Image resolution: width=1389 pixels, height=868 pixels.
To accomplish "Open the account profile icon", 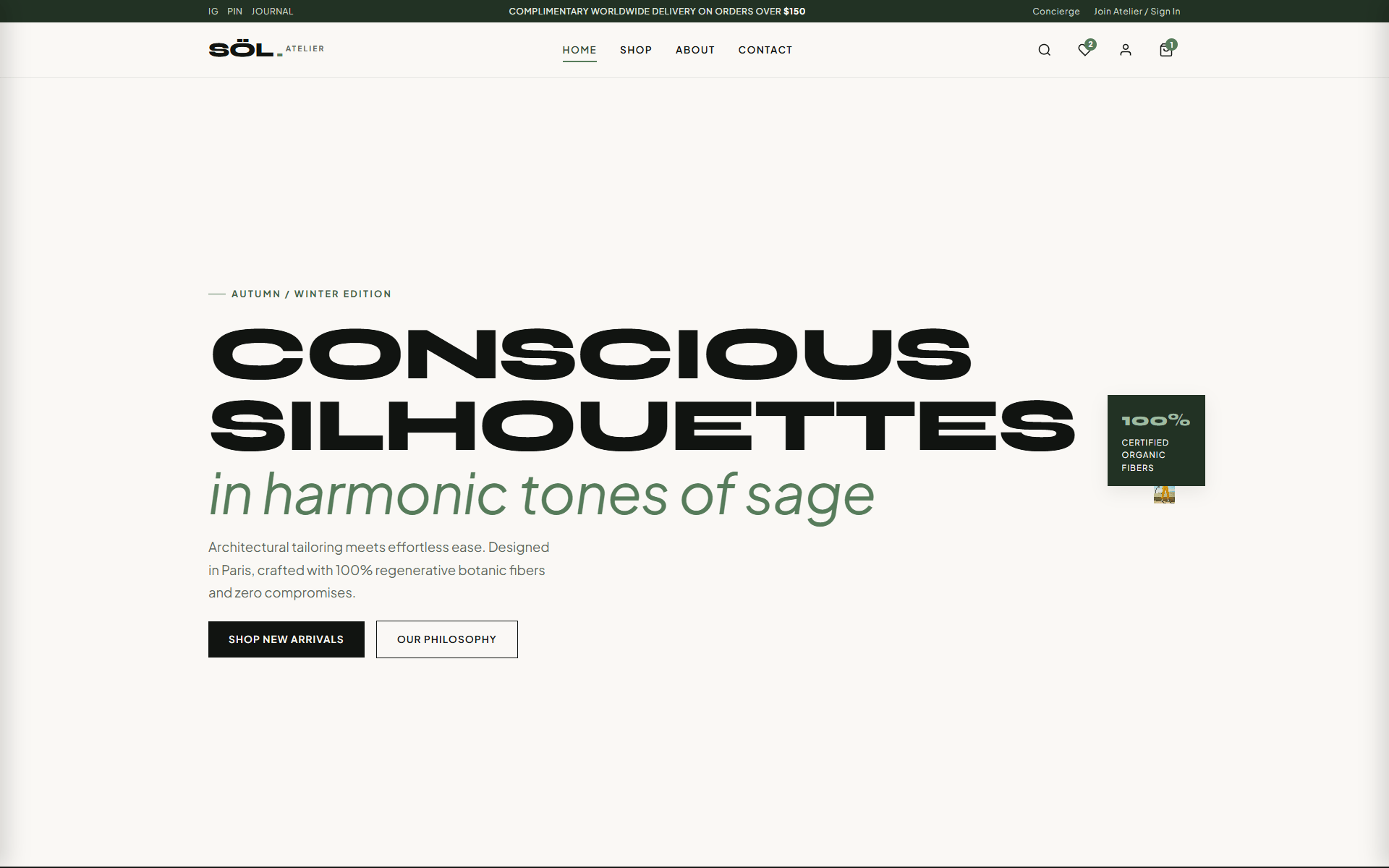I will click(1125, 50).
